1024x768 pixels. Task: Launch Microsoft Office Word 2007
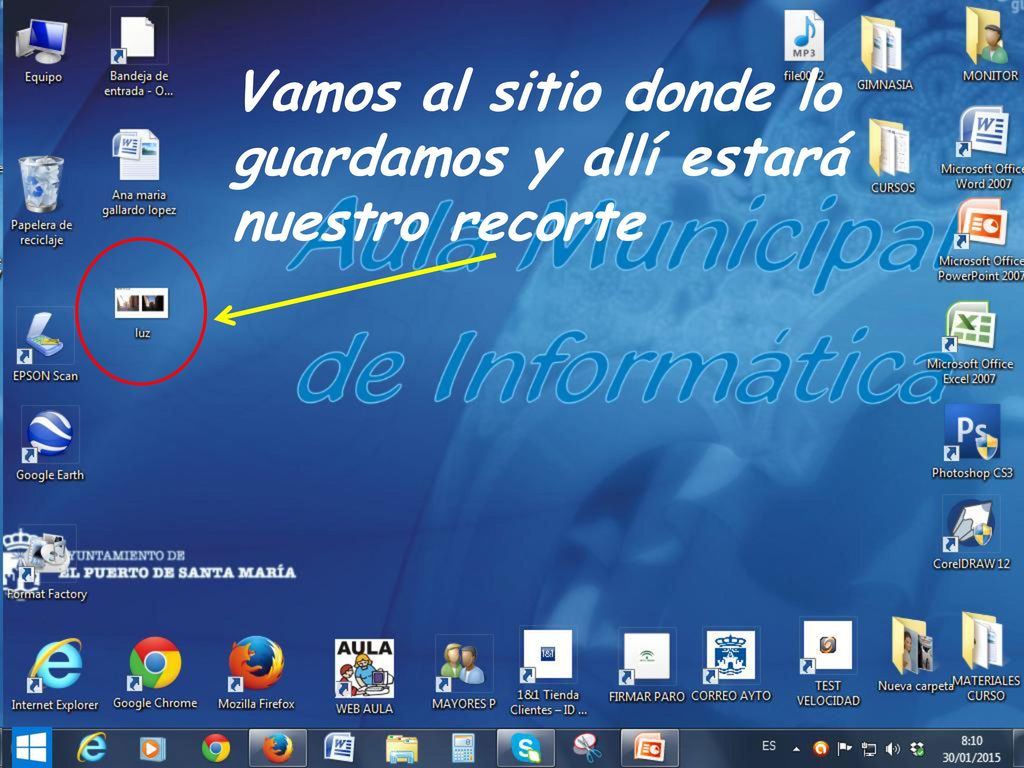pyautogui.click(x=983, y=150)
